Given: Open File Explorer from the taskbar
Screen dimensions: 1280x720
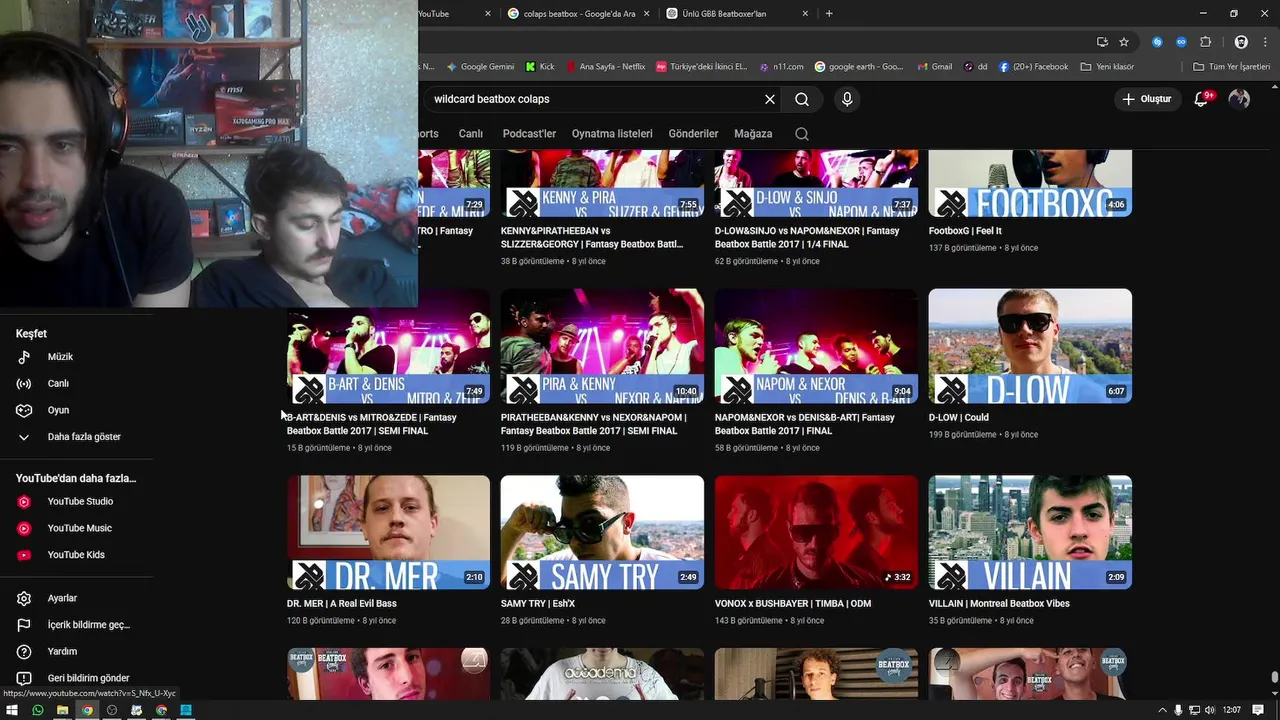Looking at the screenshot, I should [62, 710].
